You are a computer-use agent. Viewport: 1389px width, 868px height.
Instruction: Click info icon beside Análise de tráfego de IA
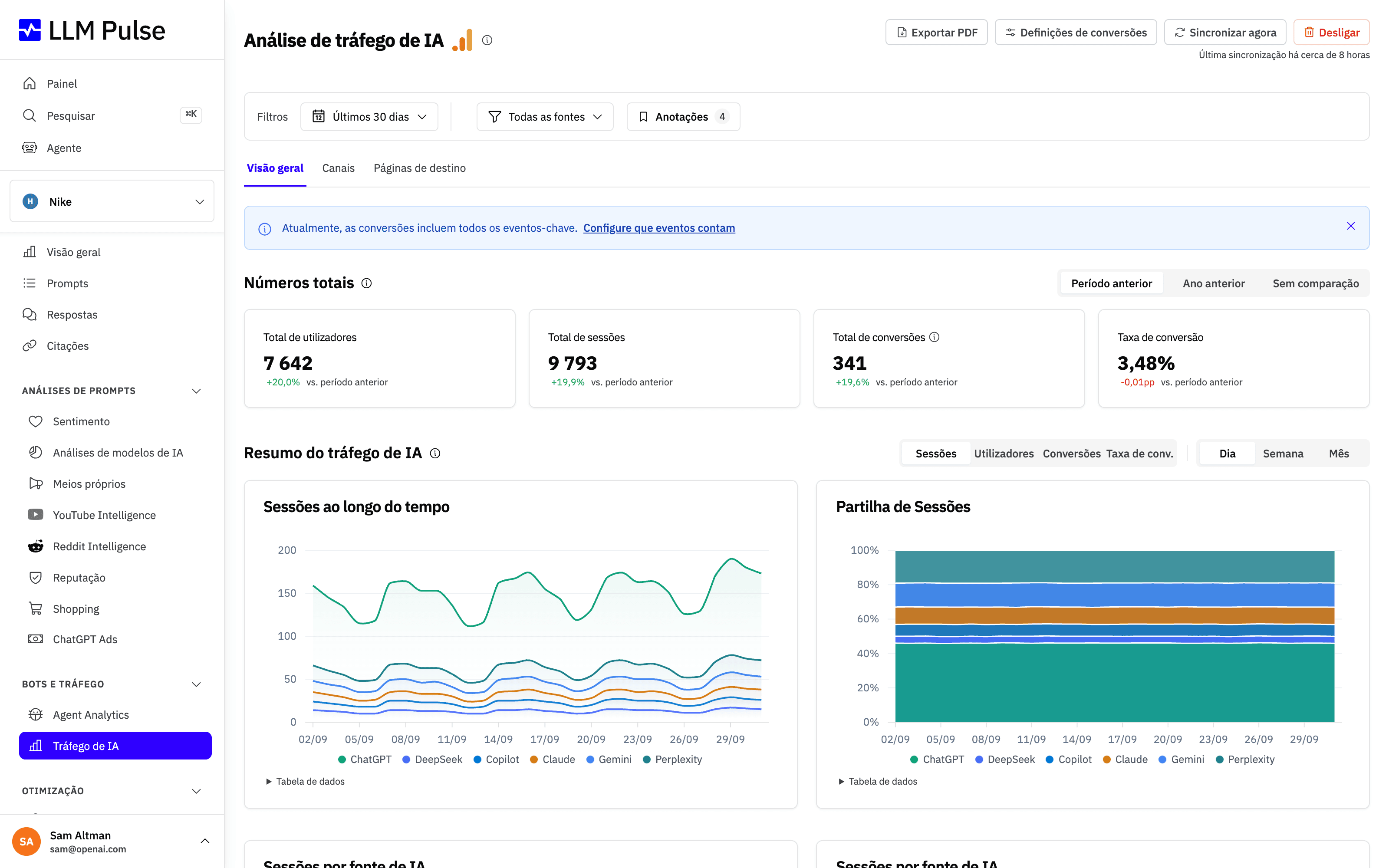coord(487,40)
